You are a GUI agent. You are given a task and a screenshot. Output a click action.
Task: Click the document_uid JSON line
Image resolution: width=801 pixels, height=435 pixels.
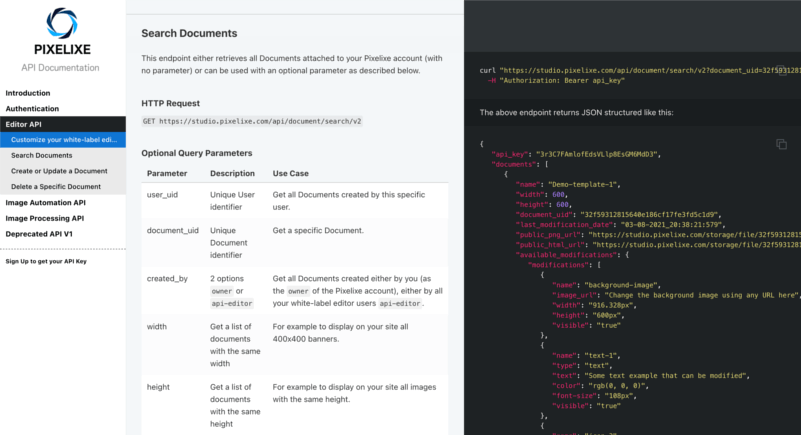click(x=618, y=215)
